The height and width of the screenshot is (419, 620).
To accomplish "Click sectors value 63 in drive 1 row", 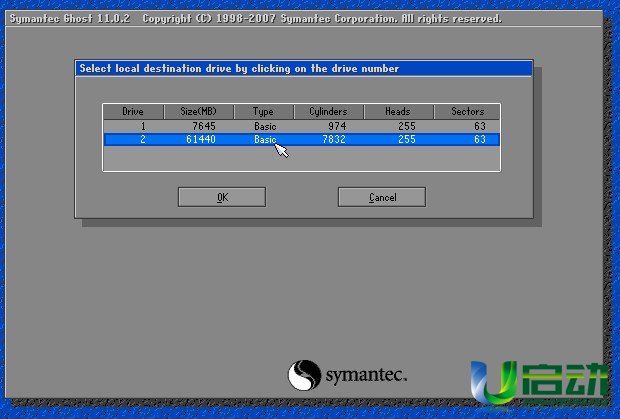I will (x=480, y=126).
